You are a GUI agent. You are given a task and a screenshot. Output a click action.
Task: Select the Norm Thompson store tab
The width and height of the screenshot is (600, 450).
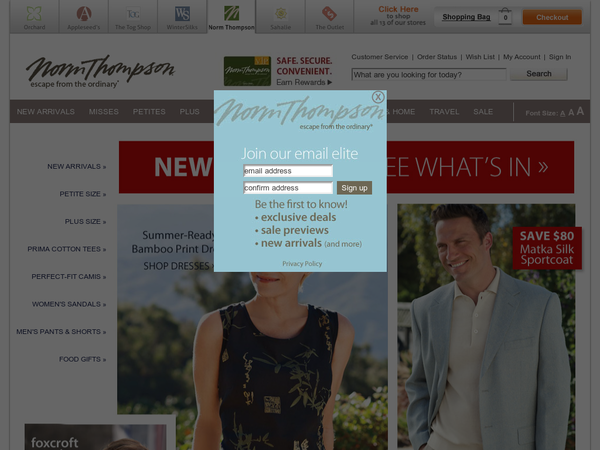click(x=231, y=17)
